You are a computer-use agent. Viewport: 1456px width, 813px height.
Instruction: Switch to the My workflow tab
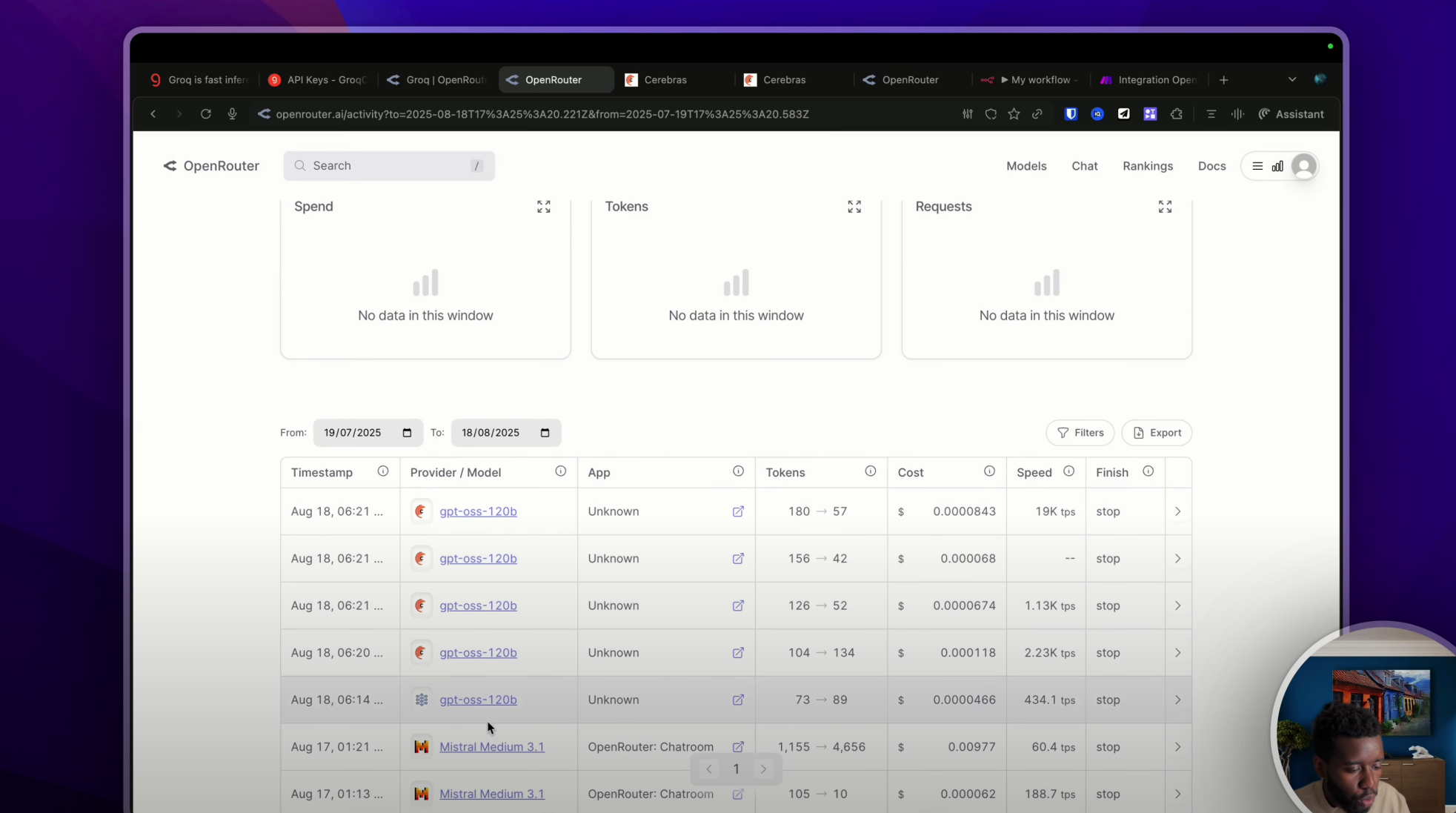click(1031, 79)
